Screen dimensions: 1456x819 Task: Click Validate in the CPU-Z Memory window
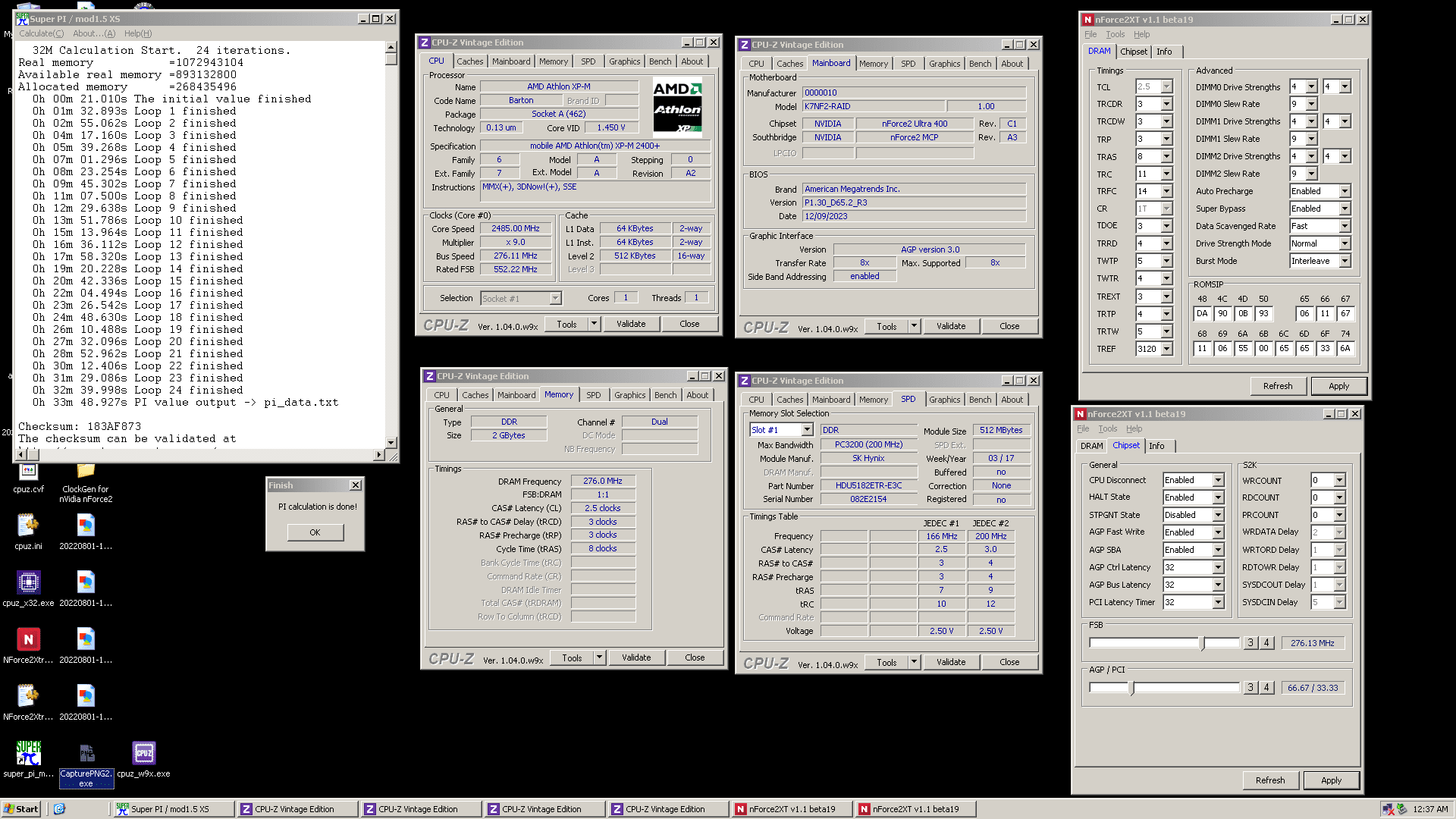coord(636,657)
